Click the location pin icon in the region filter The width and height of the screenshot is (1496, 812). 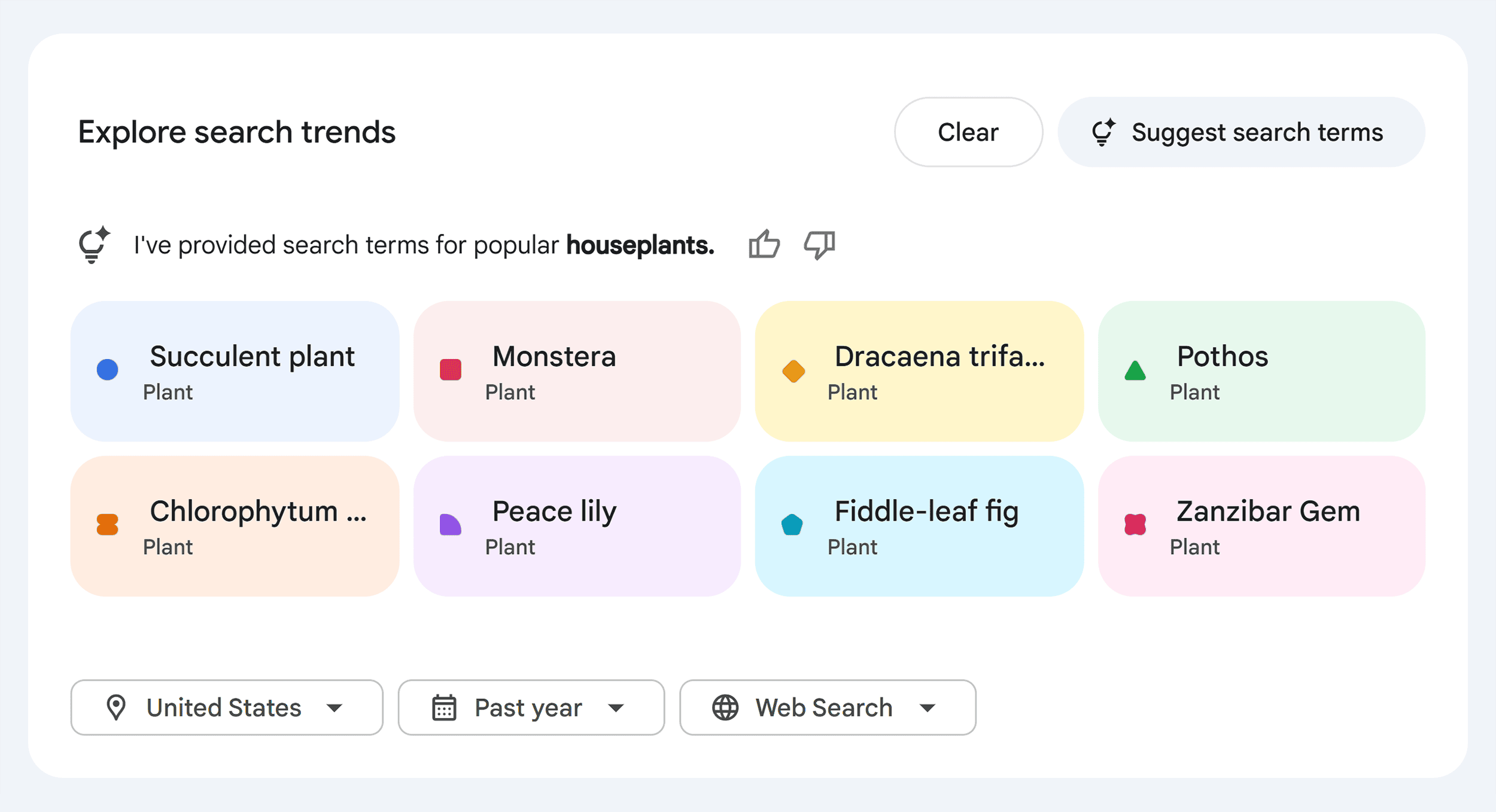point(115,708)
